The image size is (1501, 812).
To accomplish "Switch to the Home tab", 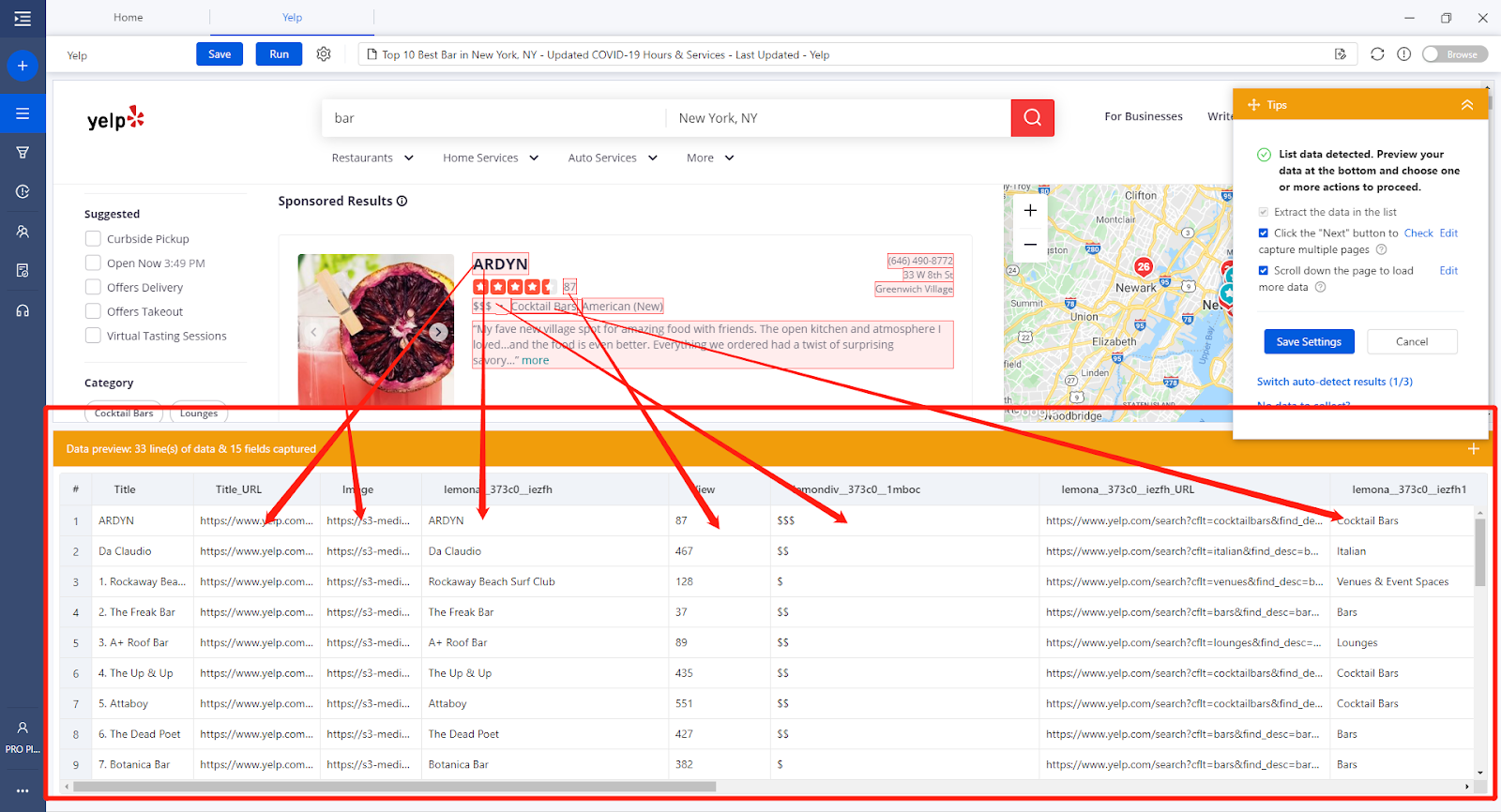I will coord(128,17).
